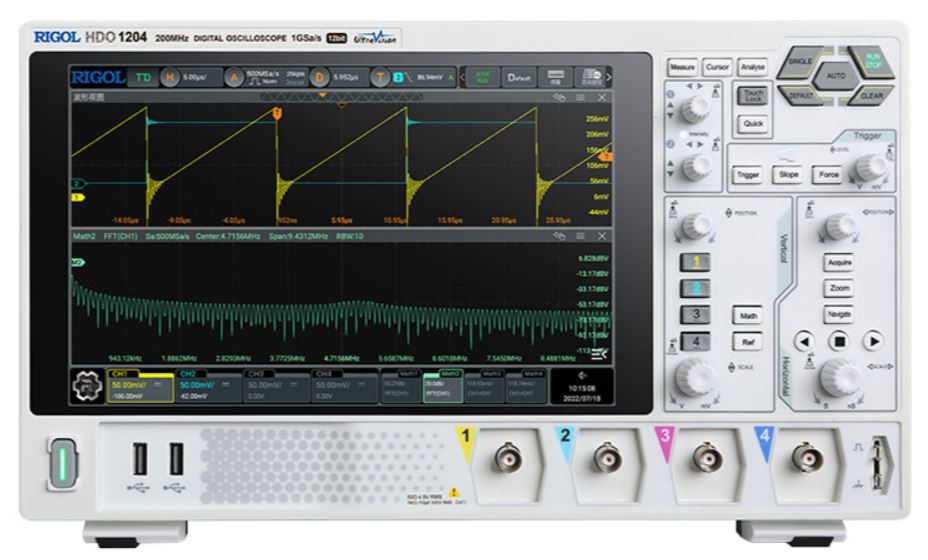Push the Force trigger button
The height and width of the screenshot is (560, 928).
point(828,175)
